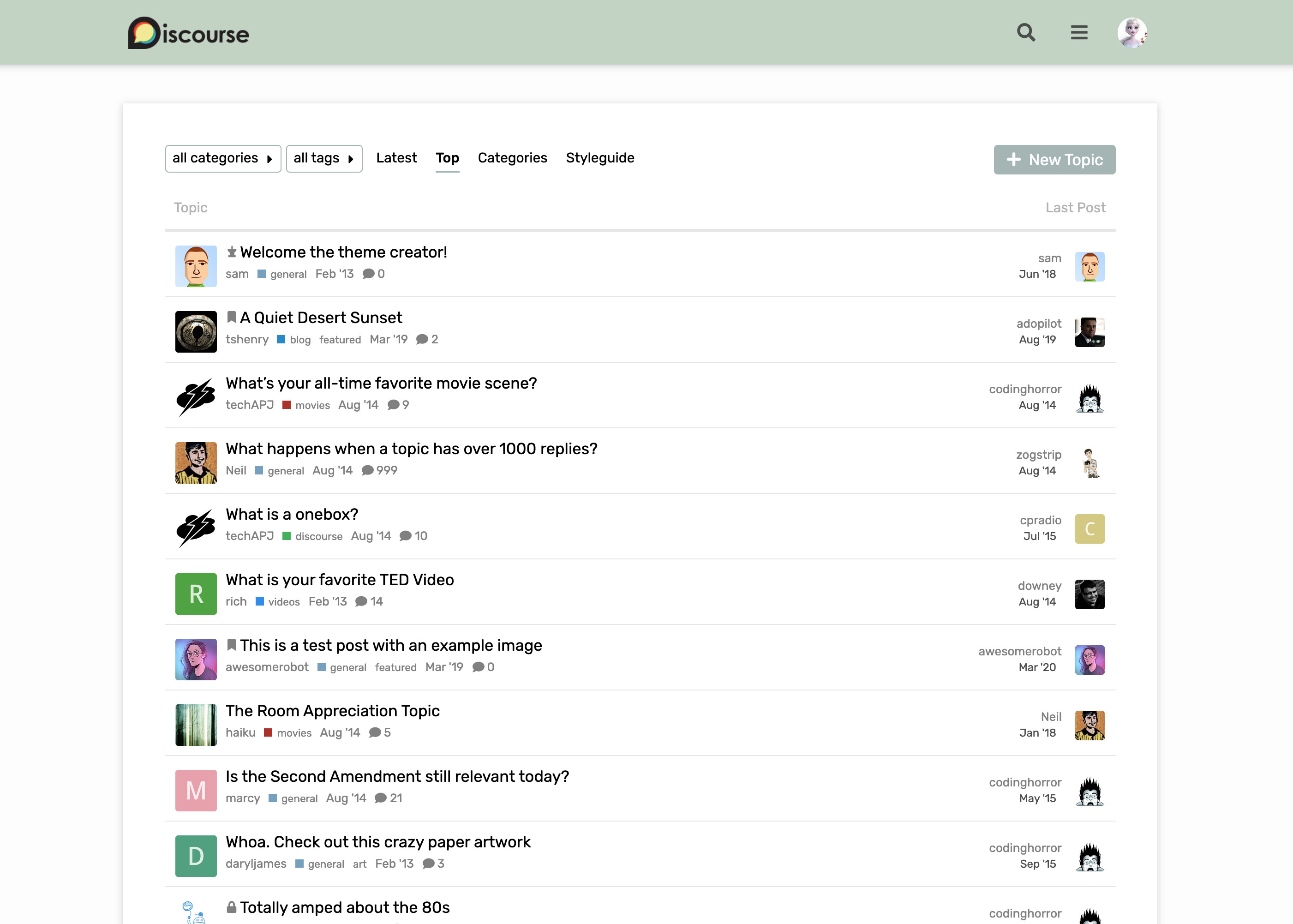
Task: Open the Styleguide tab
Action: (599, 157)
